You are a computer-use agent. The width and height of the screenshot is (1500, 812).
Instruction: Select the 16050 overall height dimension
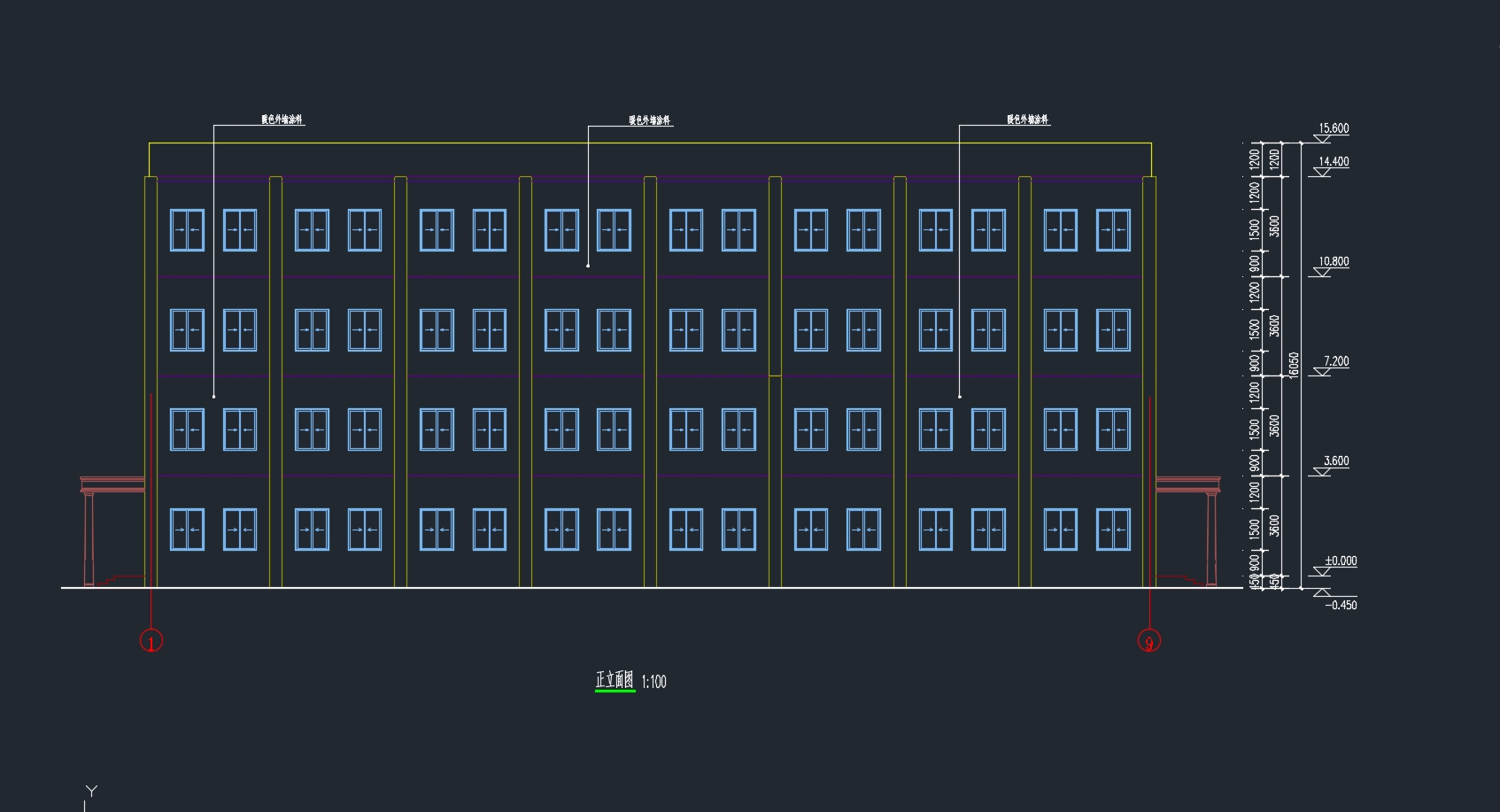1294,365
